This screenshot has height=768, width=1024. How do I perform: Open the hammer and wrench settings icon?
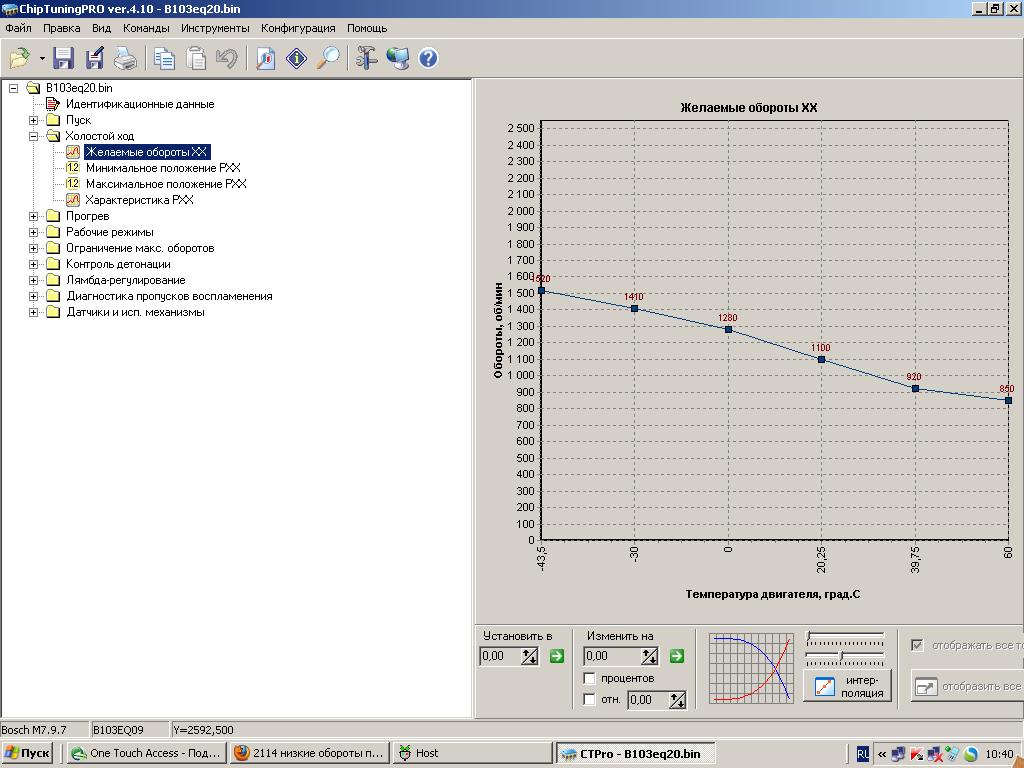point(367,59)
